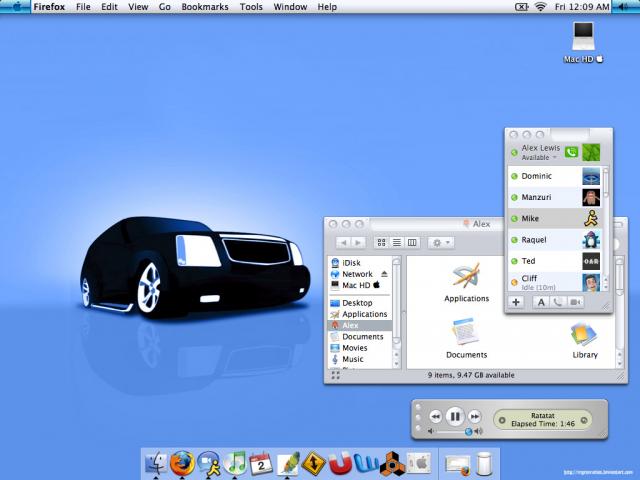Start video chat camera button
Viewport: 640px width, 480px height.
[575, 302]
